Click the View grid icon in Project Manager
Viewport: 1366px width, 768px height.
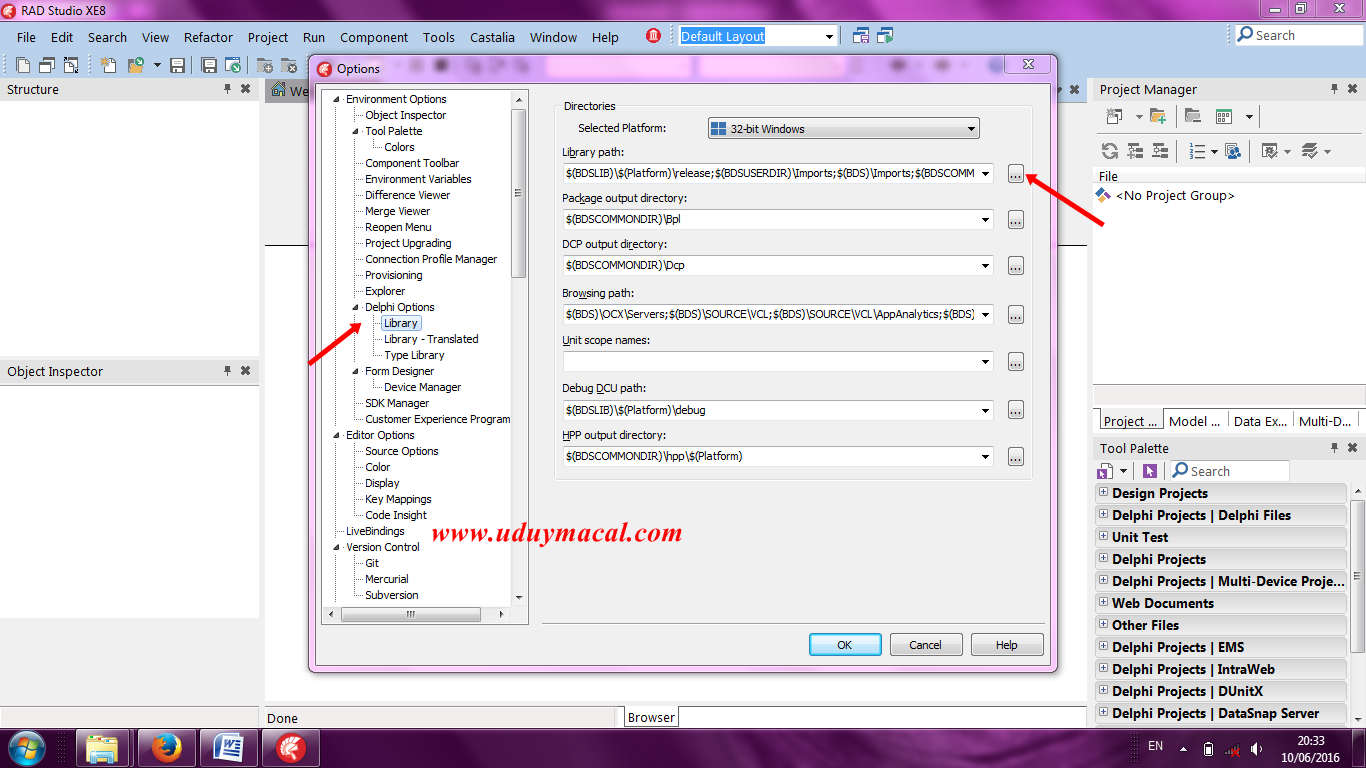1224,117
